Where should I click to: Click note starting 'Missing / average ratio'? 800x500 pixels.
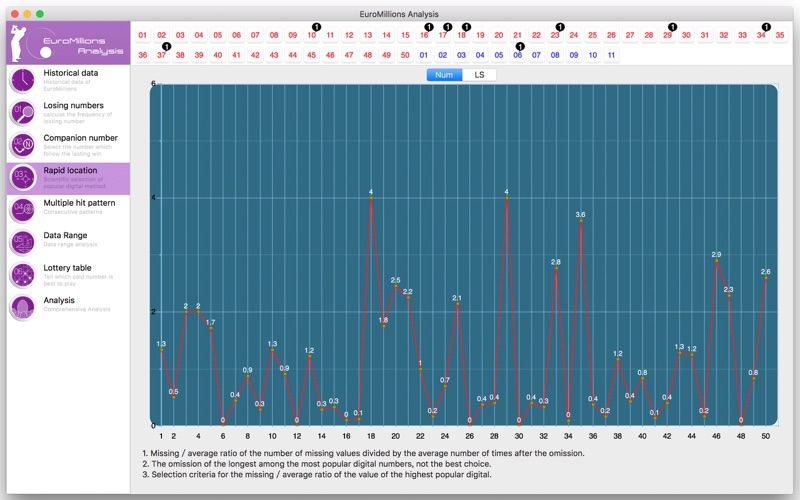(363, 453)
